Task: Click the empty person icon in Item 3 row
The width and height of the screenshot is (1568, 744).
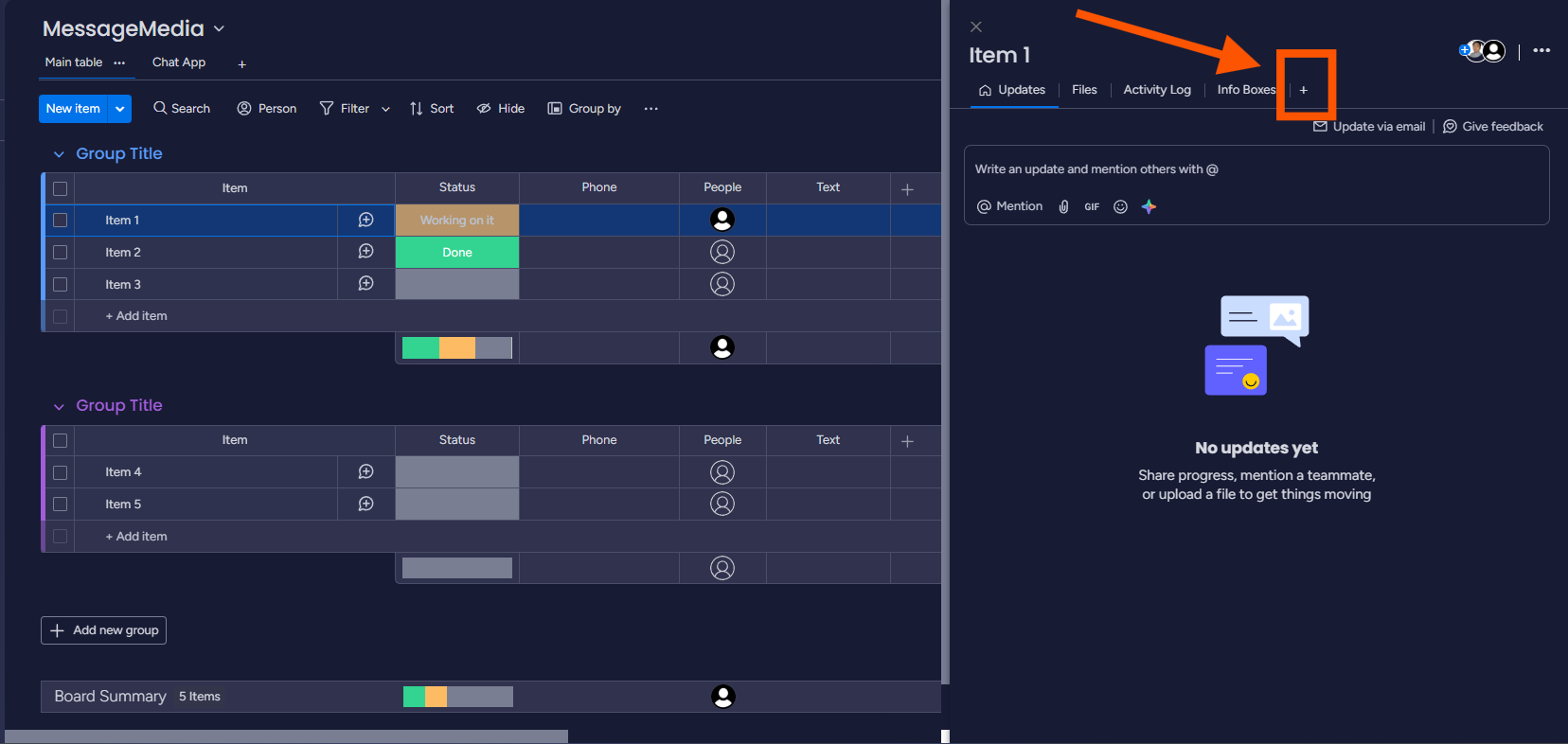Action: coord(722,284)
